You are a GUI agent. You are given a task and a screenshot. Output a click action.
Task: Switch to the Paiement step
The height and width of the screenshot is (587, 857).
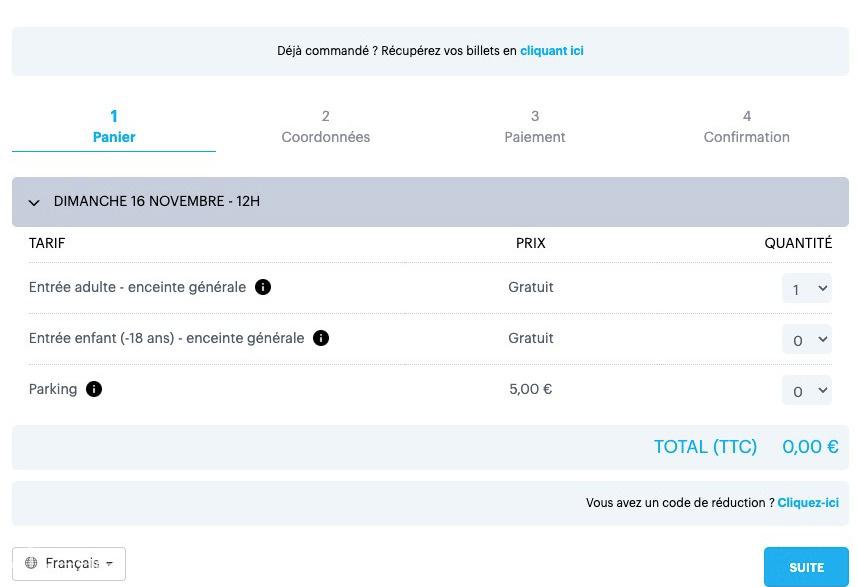[535, 127]
